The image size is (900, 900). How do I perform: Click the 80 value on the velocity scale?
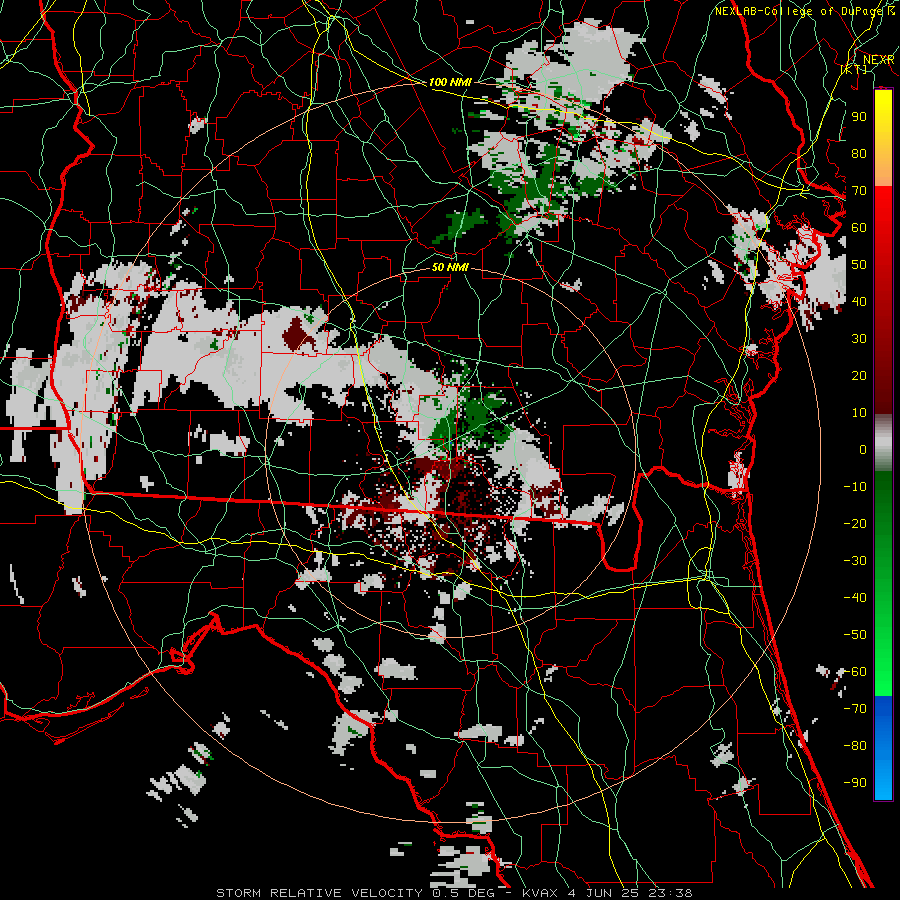[859, 154]
